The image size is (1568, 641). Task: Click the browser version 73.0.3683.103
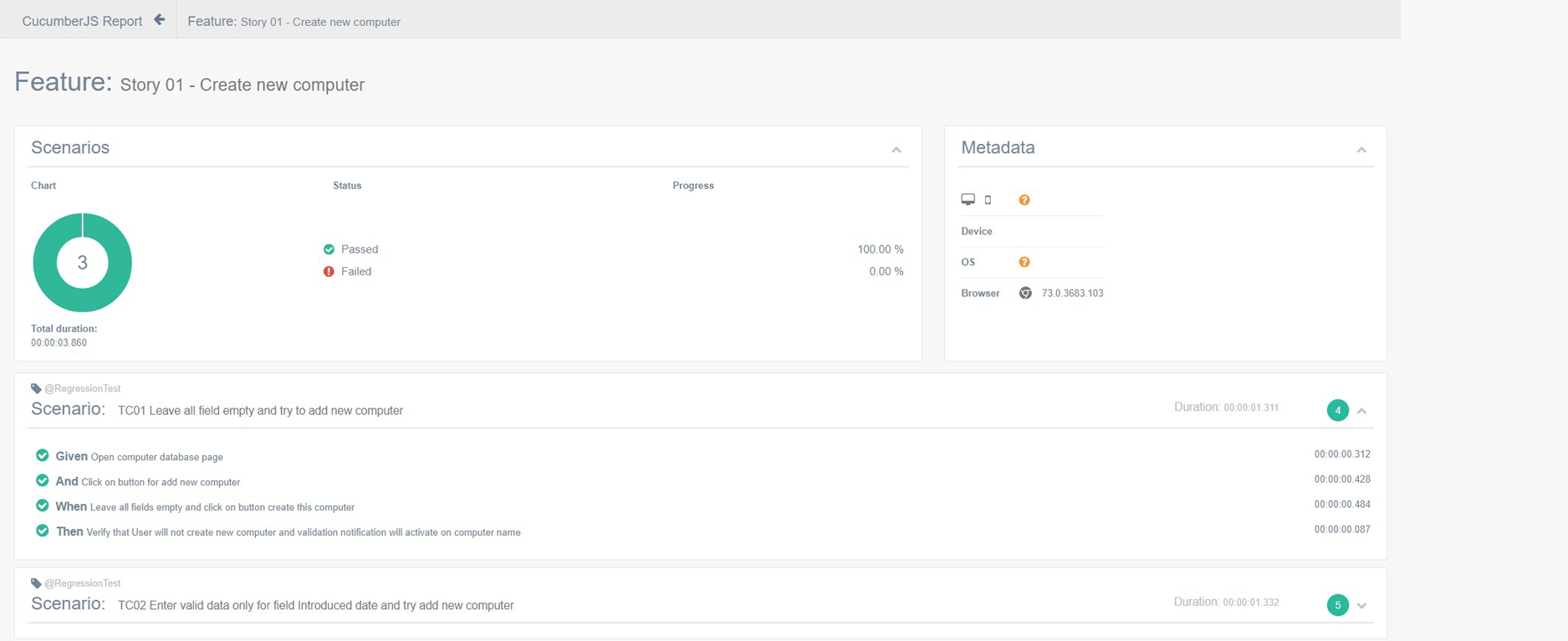1072,293
